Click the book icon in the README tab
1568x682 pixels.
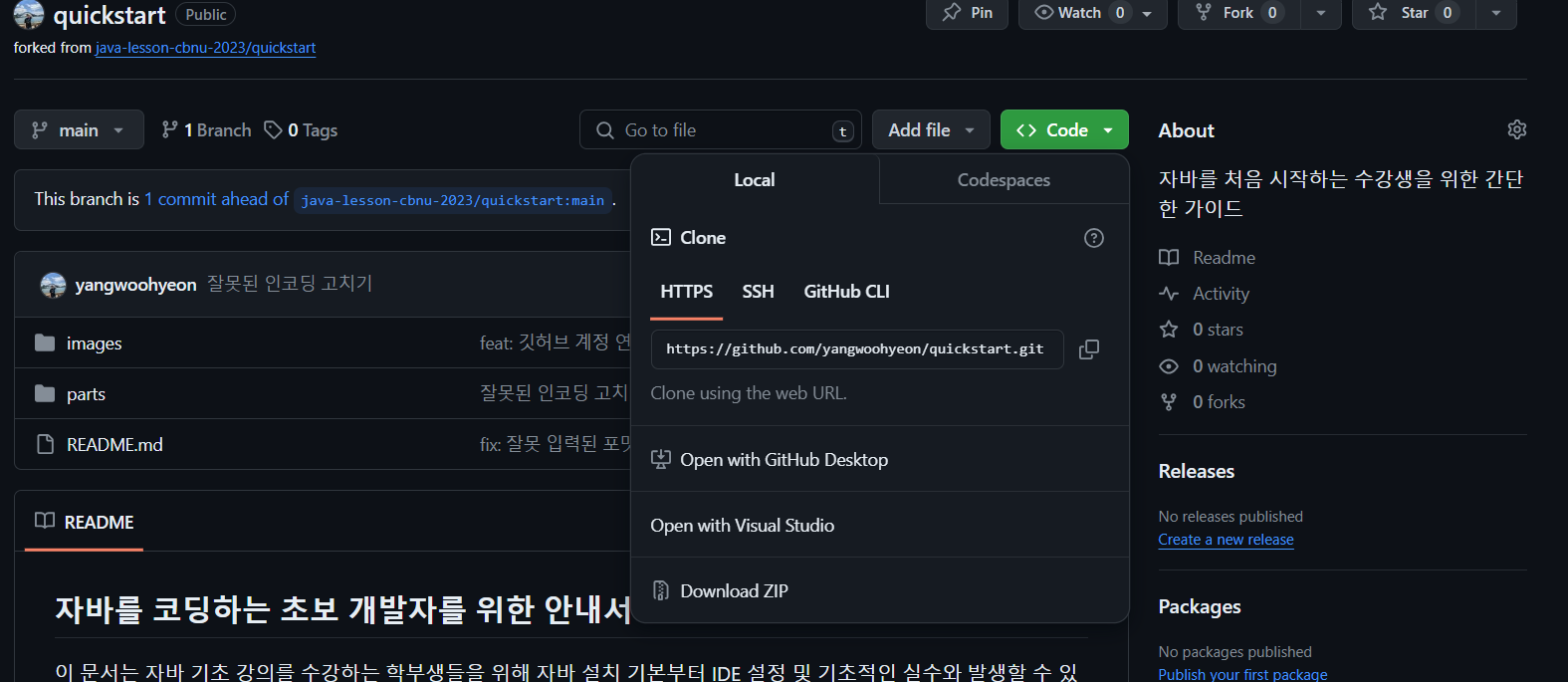(45, 521)
